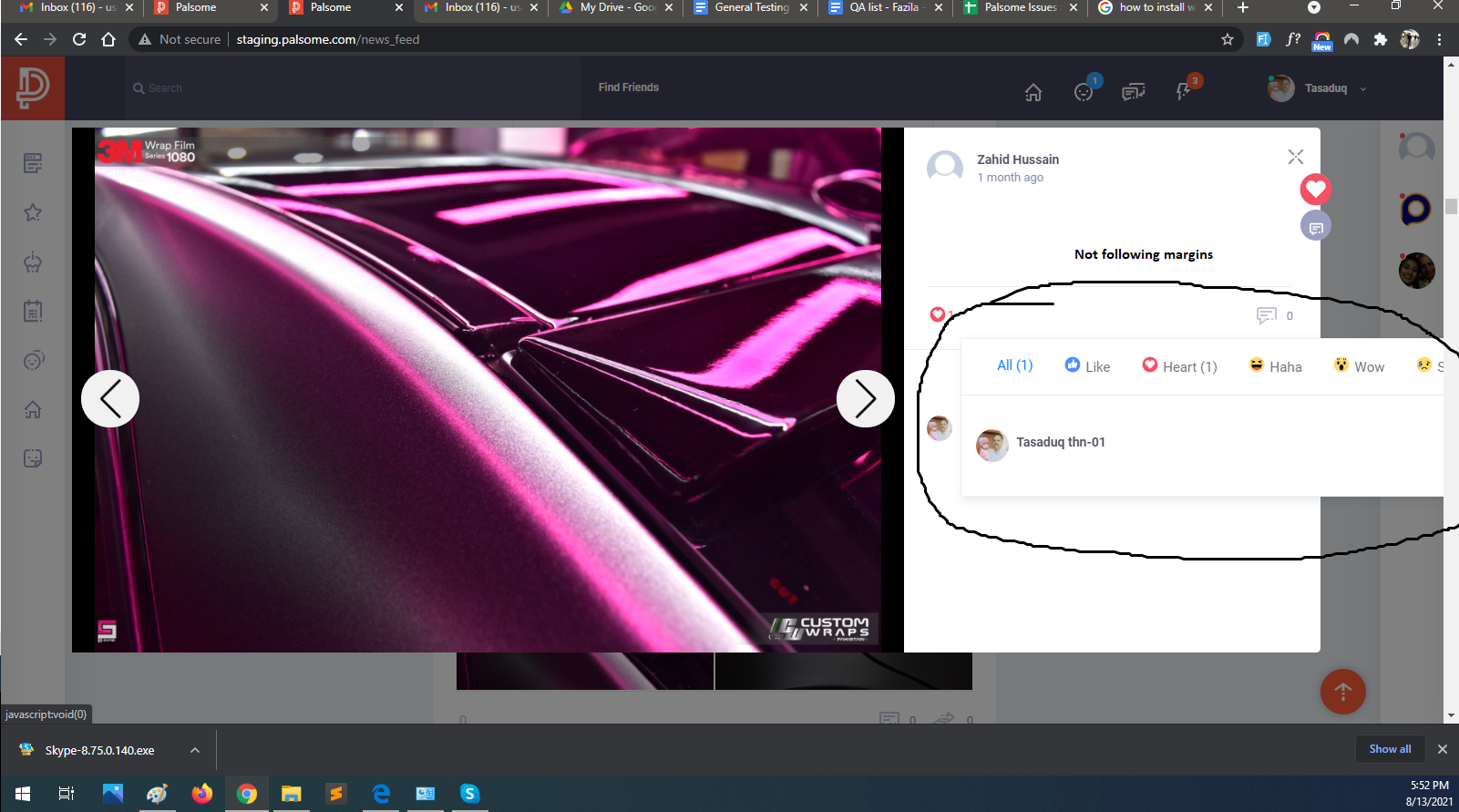This screenshot has width=1459, height=812.
Task: Bookmark this page with star icon
Action: [x=1228, y=39]
